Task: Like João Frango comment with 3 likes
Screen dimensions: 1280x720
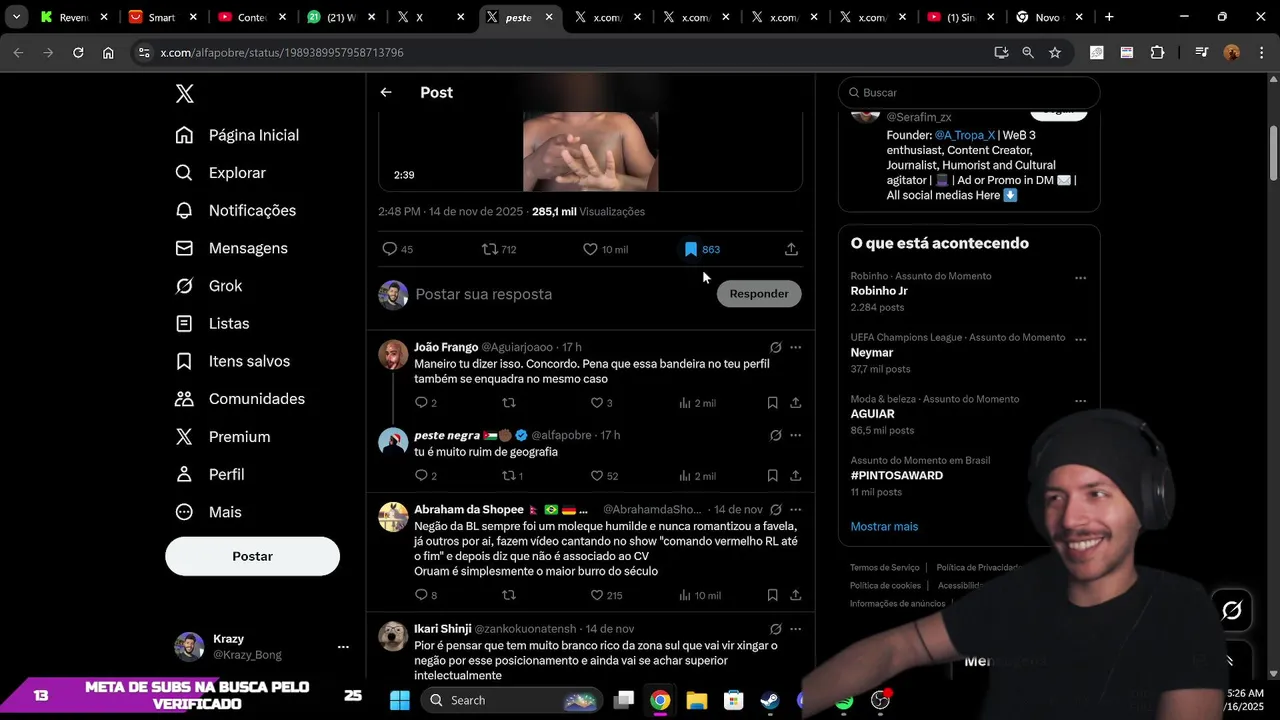Action: pos(601,403)
